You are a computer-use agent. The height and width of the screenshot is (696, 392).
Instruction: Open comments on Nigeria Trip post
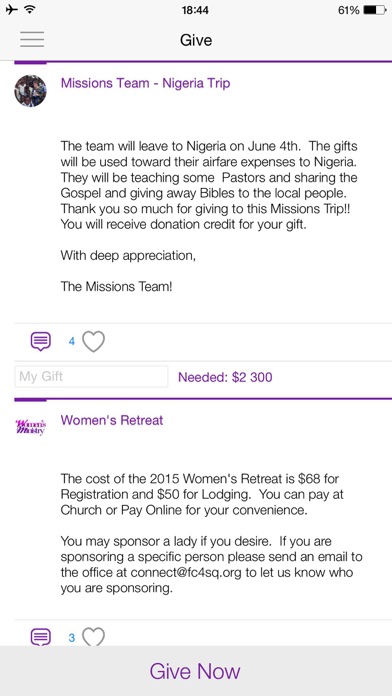40,341
